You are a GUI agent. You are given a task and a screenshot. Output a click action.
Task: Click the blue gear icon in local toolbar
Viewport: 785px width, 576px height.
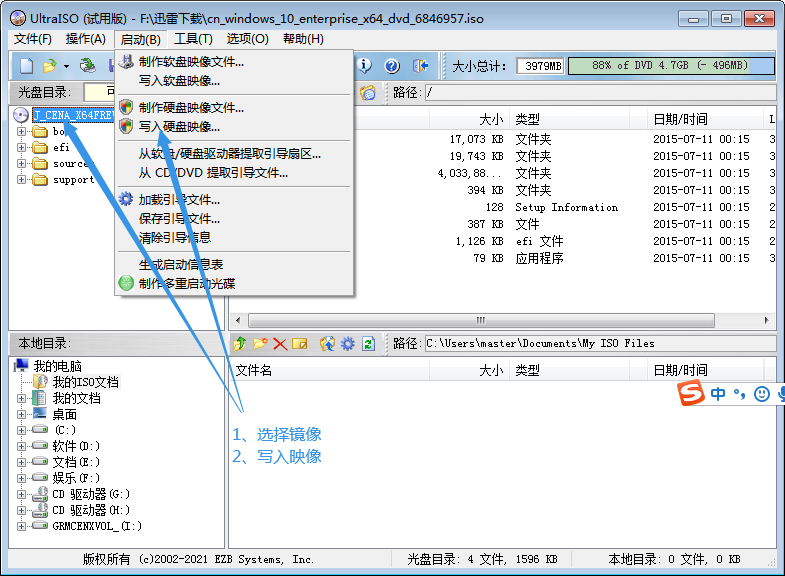click(347, 344)
